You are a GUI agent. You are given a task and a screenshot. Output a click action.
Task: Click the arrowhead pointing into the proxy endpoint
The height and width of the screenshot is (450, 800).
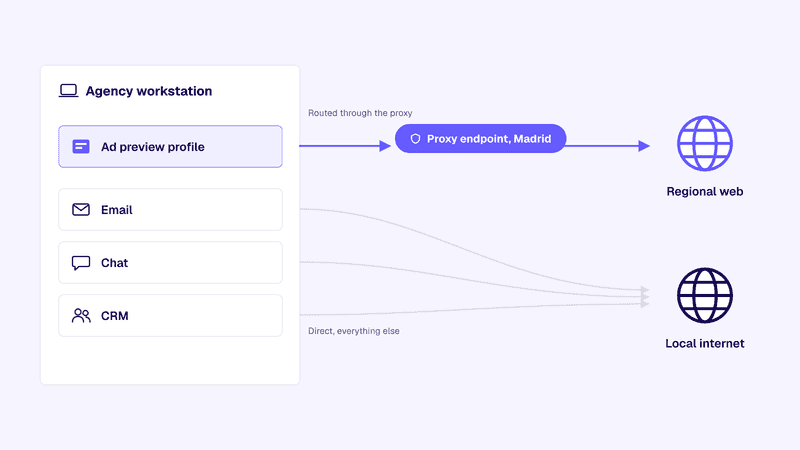click(x=385, y=146)
